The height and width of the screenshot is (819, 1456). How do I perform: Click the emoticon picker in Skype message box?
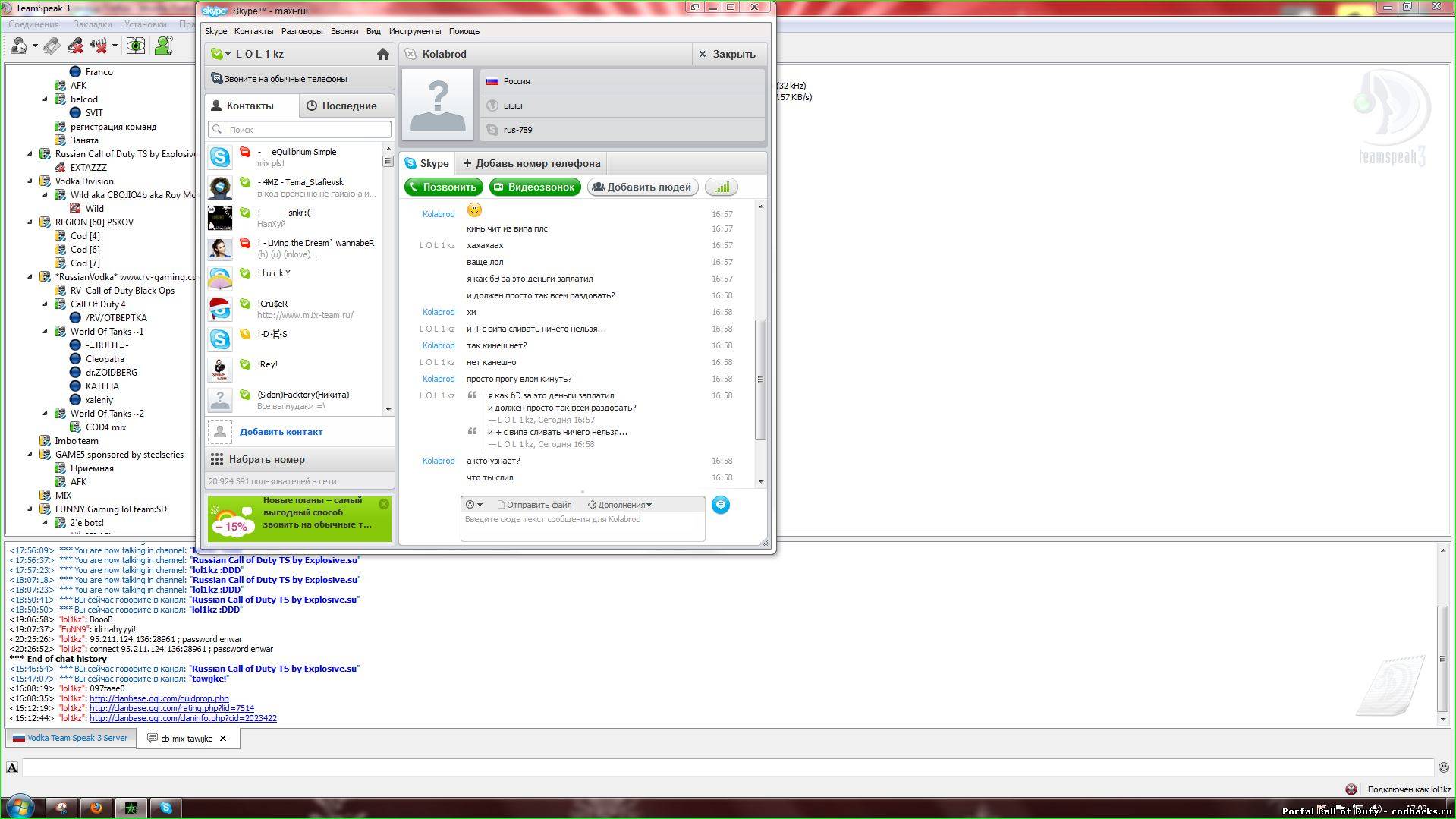[x=473, y=505]
